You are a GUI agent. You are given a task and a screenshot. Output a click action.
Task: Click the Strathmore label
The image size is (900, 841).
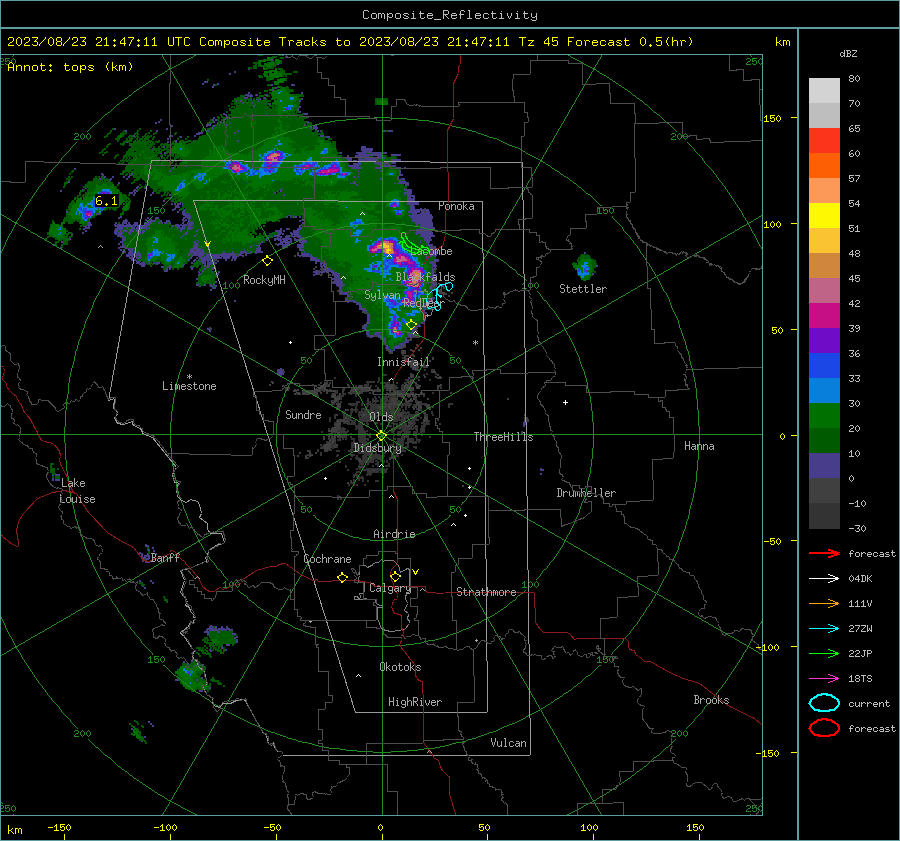(486, 592)
